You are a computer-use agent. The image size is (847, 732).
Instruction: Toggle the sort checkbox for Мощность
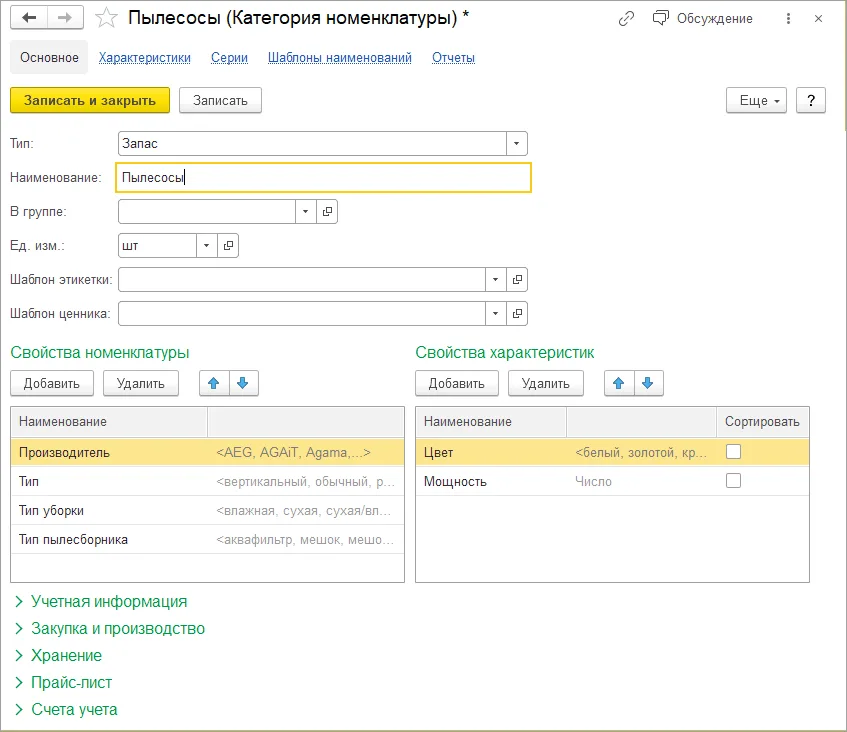pyautogui.click(x=733, y=480)
